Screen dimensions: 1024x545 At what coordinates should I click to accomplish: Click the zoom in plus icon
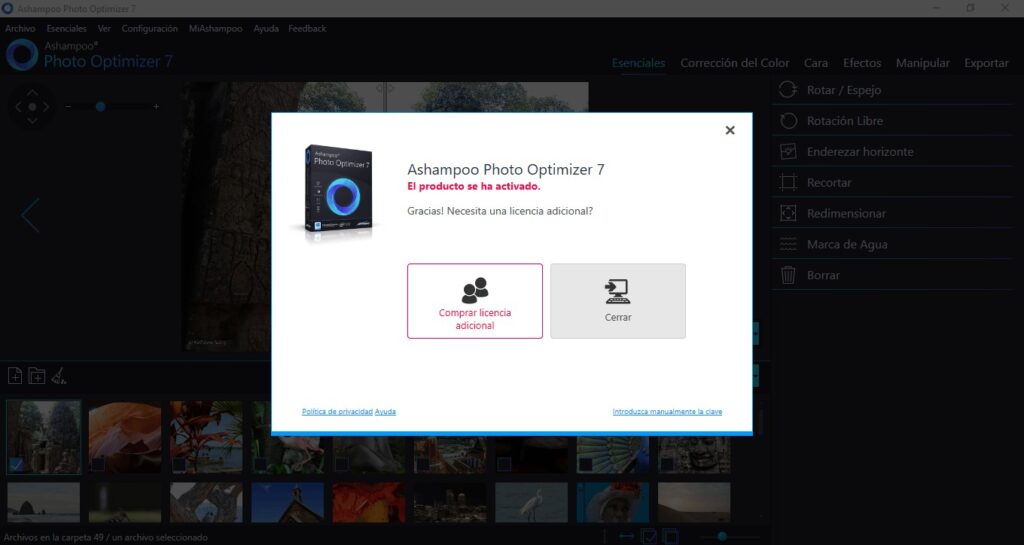pos(156,106)
